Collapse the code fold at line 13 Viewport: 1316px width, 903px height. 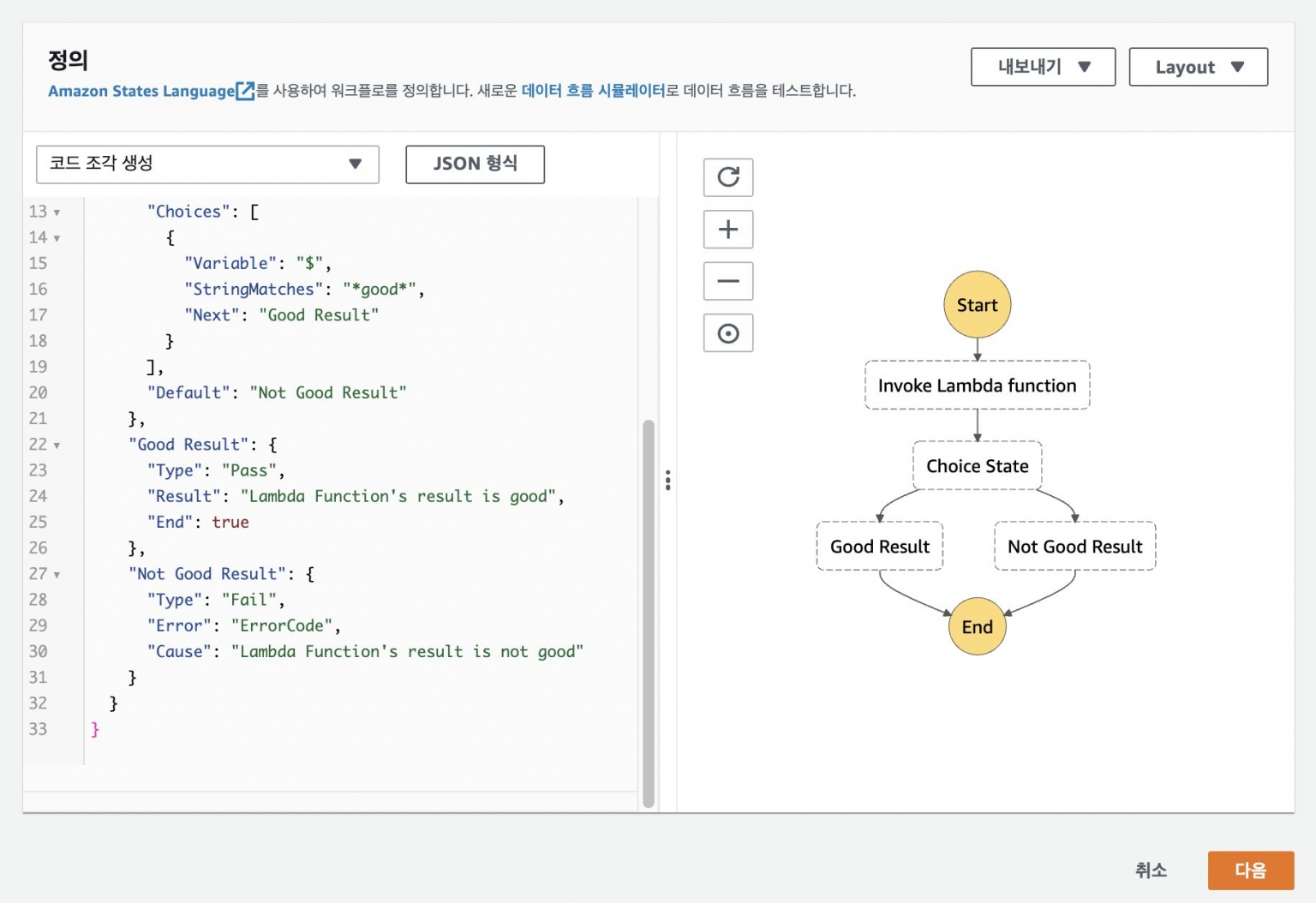pos(57,212)
